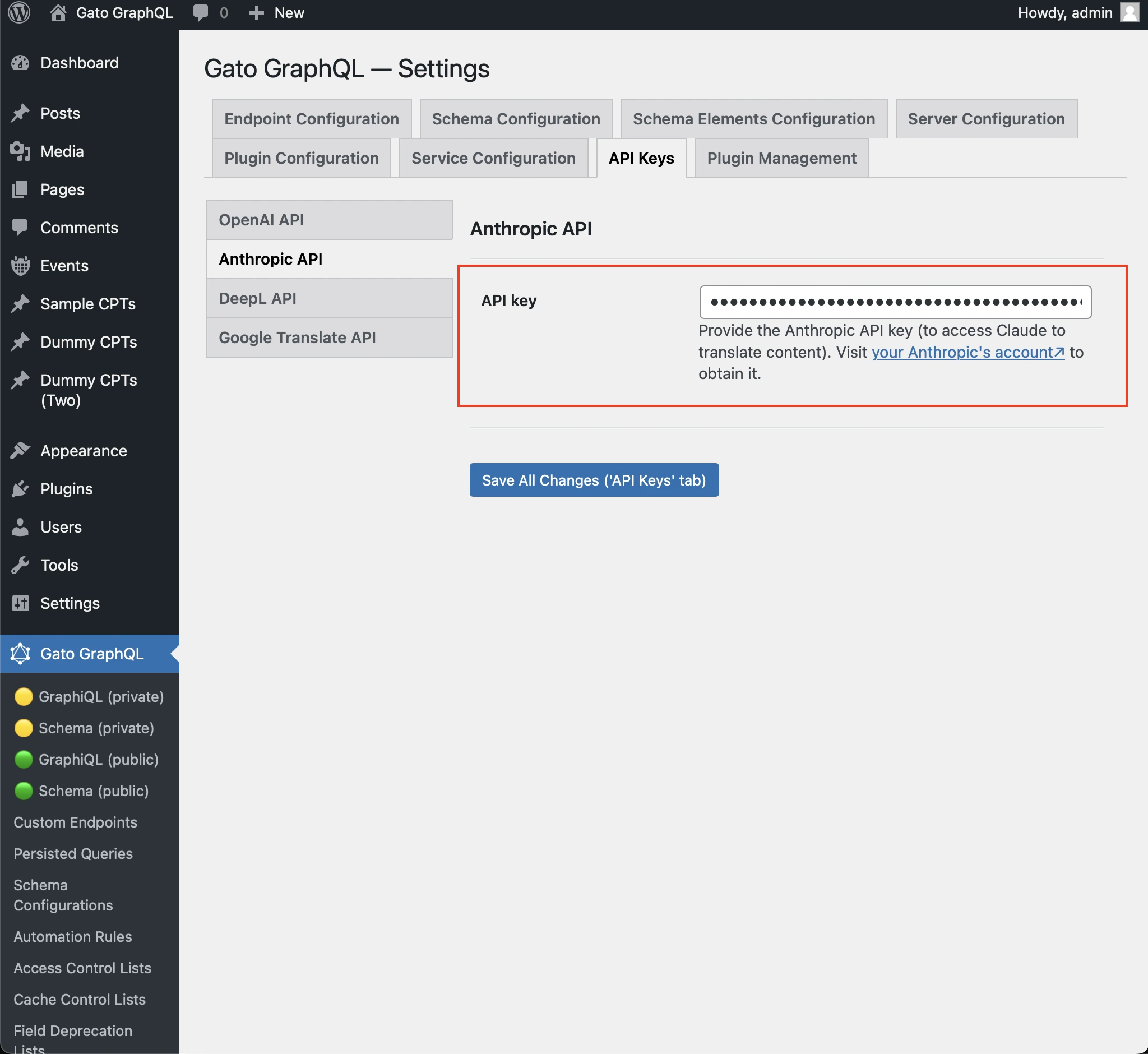1148x1054 pixels.
Task: Open the Endpoint Configuration tab
Action: click(x=311, y=119)
